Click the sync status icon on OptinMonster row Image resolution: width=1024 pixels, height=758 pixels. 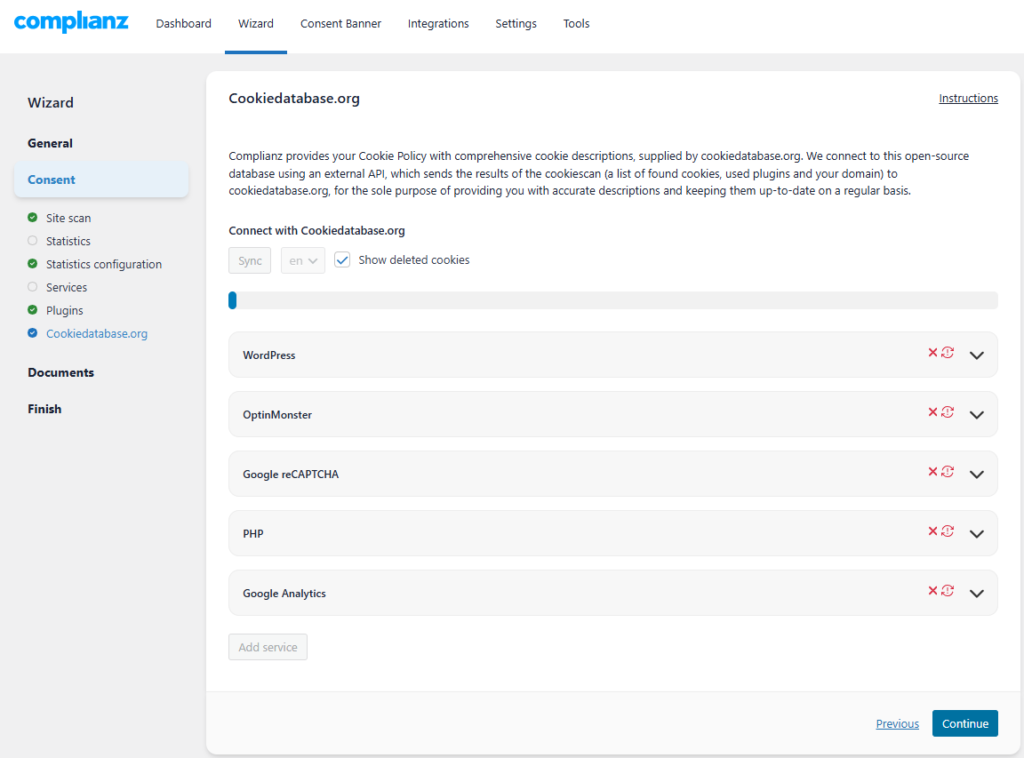pyautogui.click(x=948, y=412)
